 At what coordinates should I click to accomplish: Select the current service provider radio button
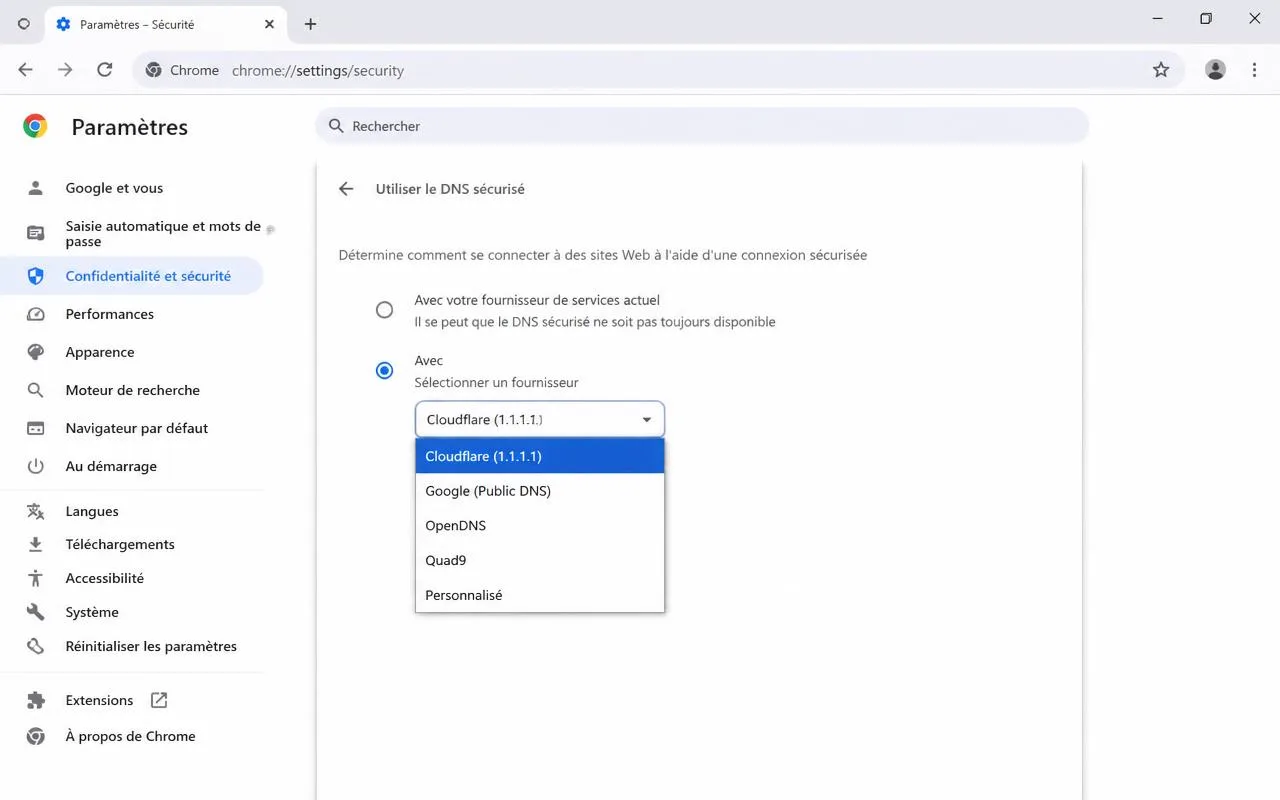(384, 310)
